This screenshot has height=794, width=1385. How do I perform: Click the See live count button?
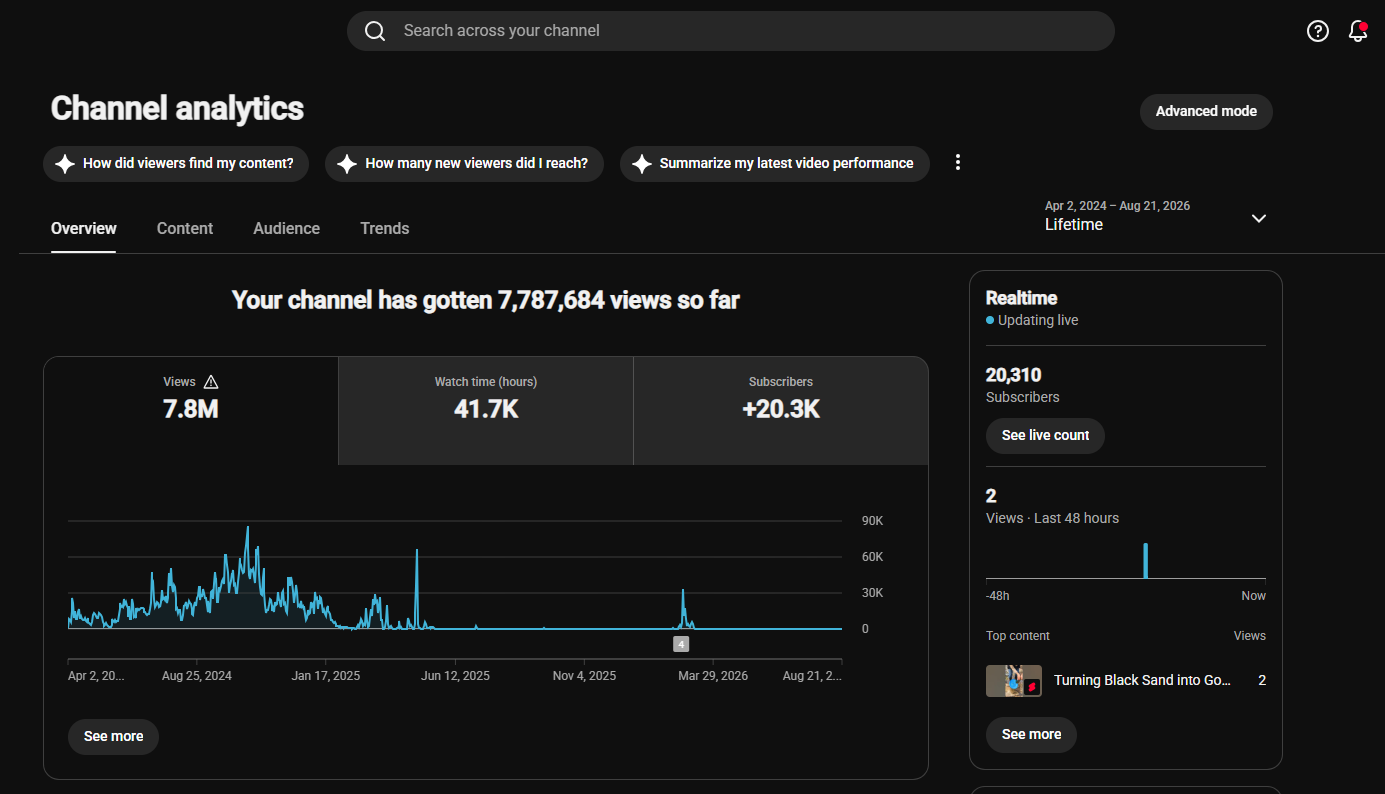point(1045,436)
